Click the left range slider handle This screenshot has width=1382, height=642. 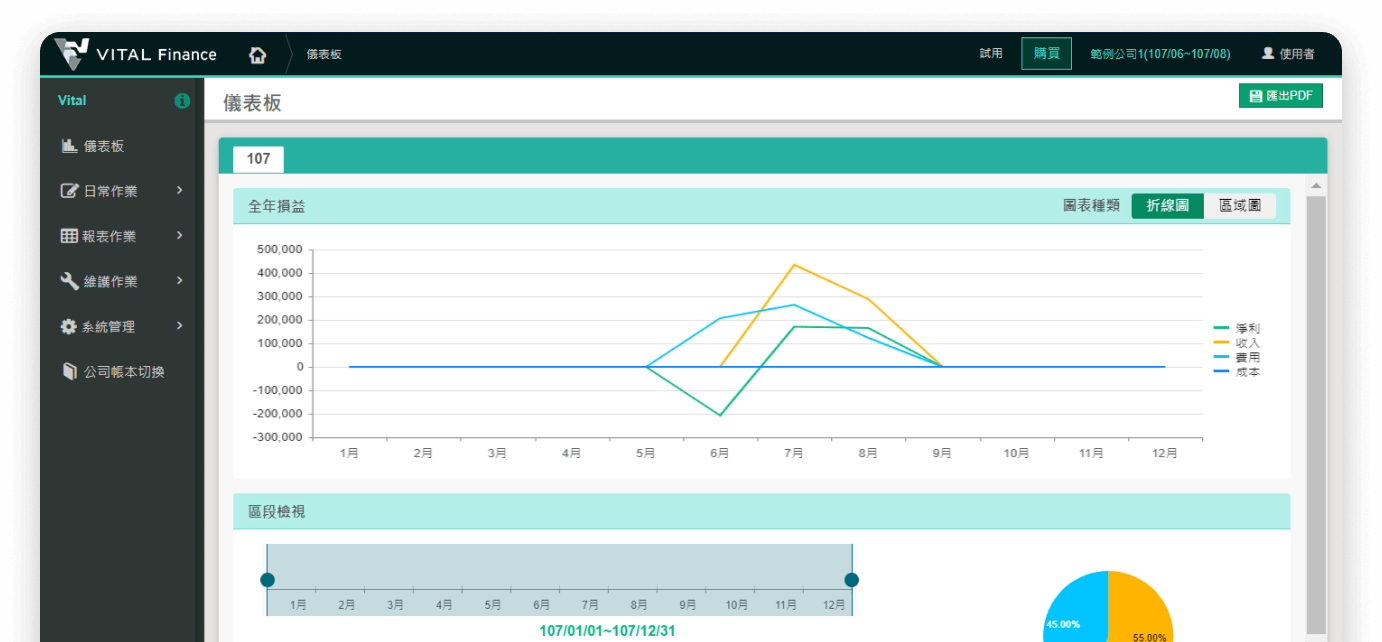pos(267,580)
